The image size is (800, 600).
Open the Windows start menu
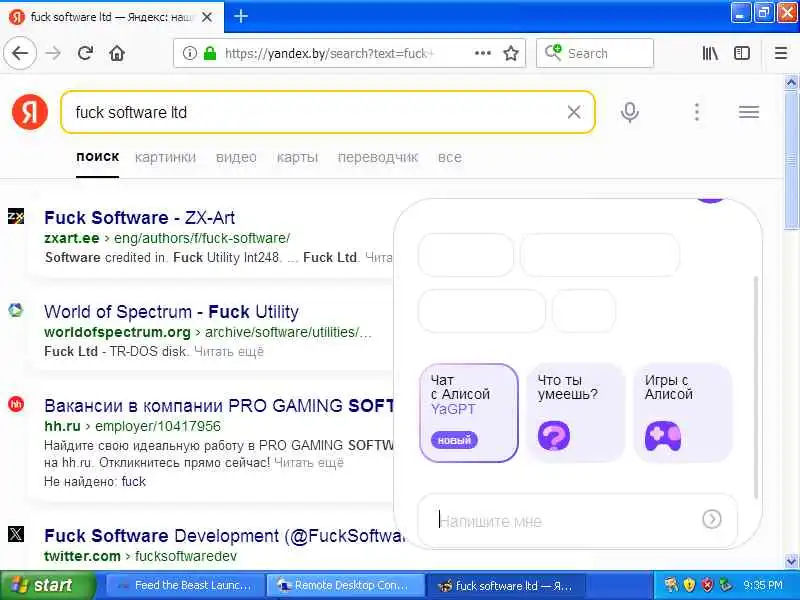[48, 585]
